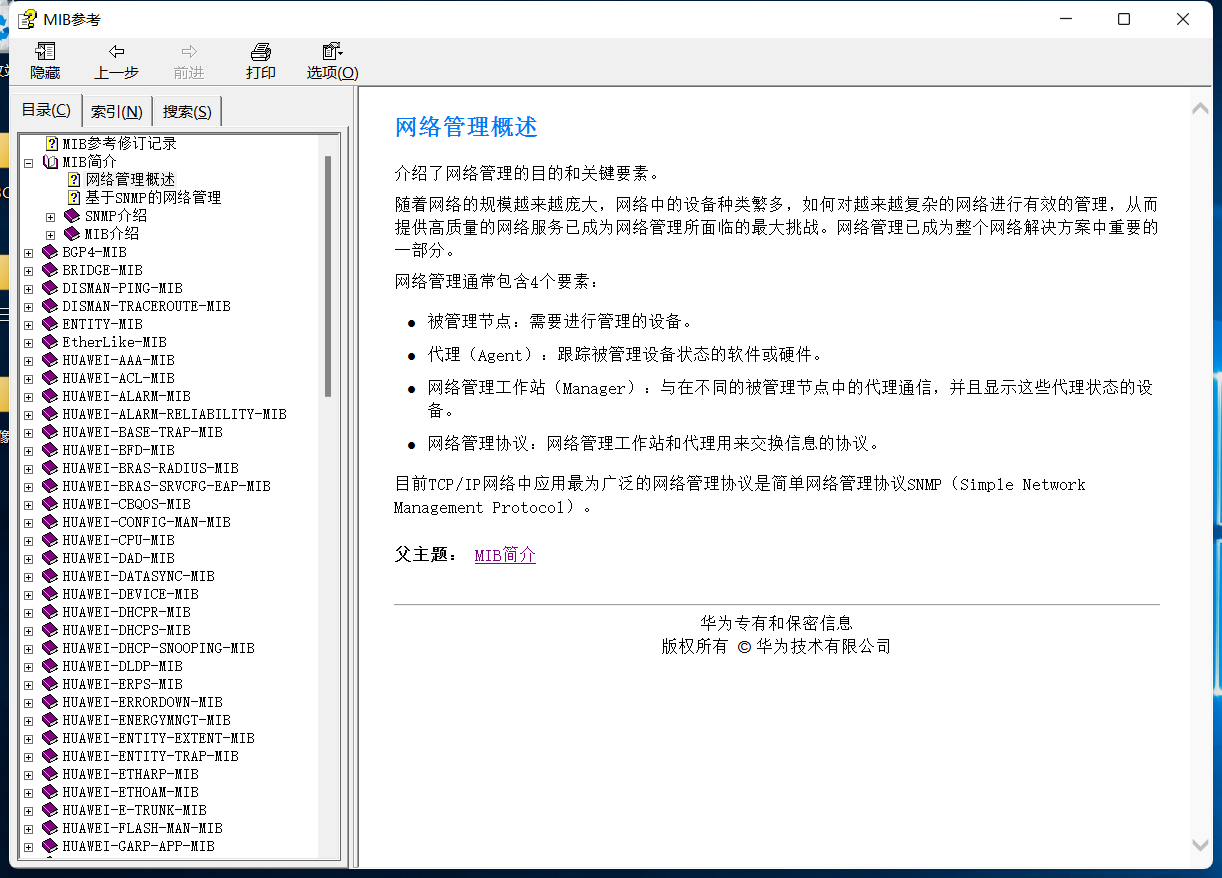Click the HUAWEI-DAD-MIB book icon
Image resolution: width=1222 pixels, height=878 pixels.
[50, 558]
